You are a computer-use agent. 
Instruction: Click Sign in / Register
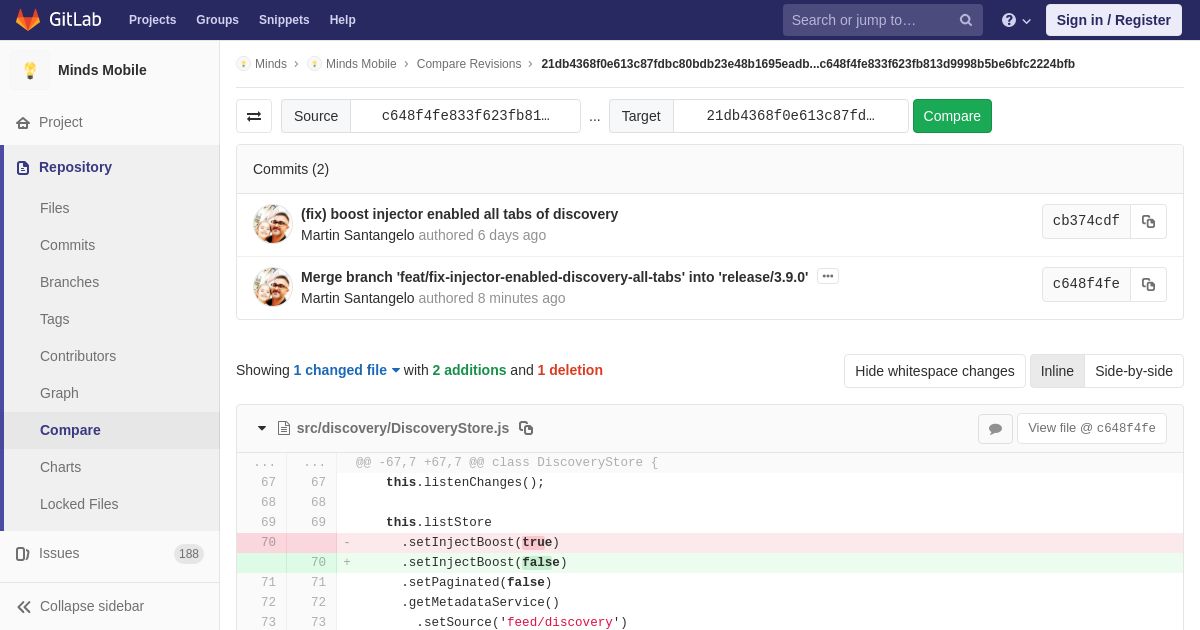[x=1114, y=20]
